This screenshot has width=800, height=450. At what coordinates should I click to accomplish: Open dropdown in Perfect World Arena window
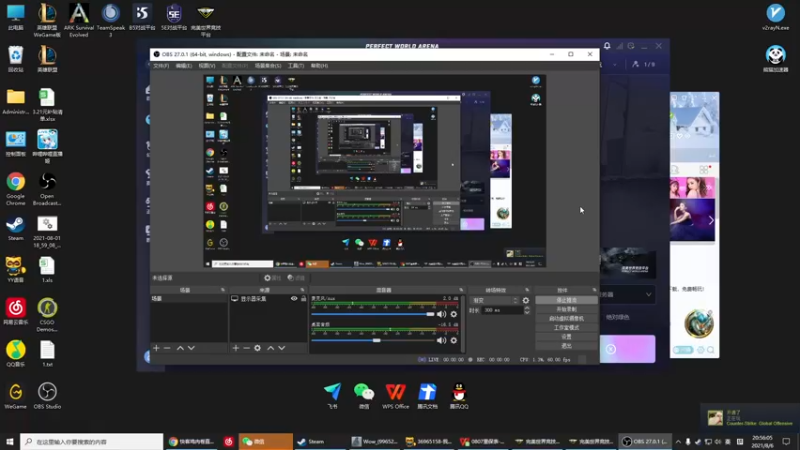[x=648, y=294]
